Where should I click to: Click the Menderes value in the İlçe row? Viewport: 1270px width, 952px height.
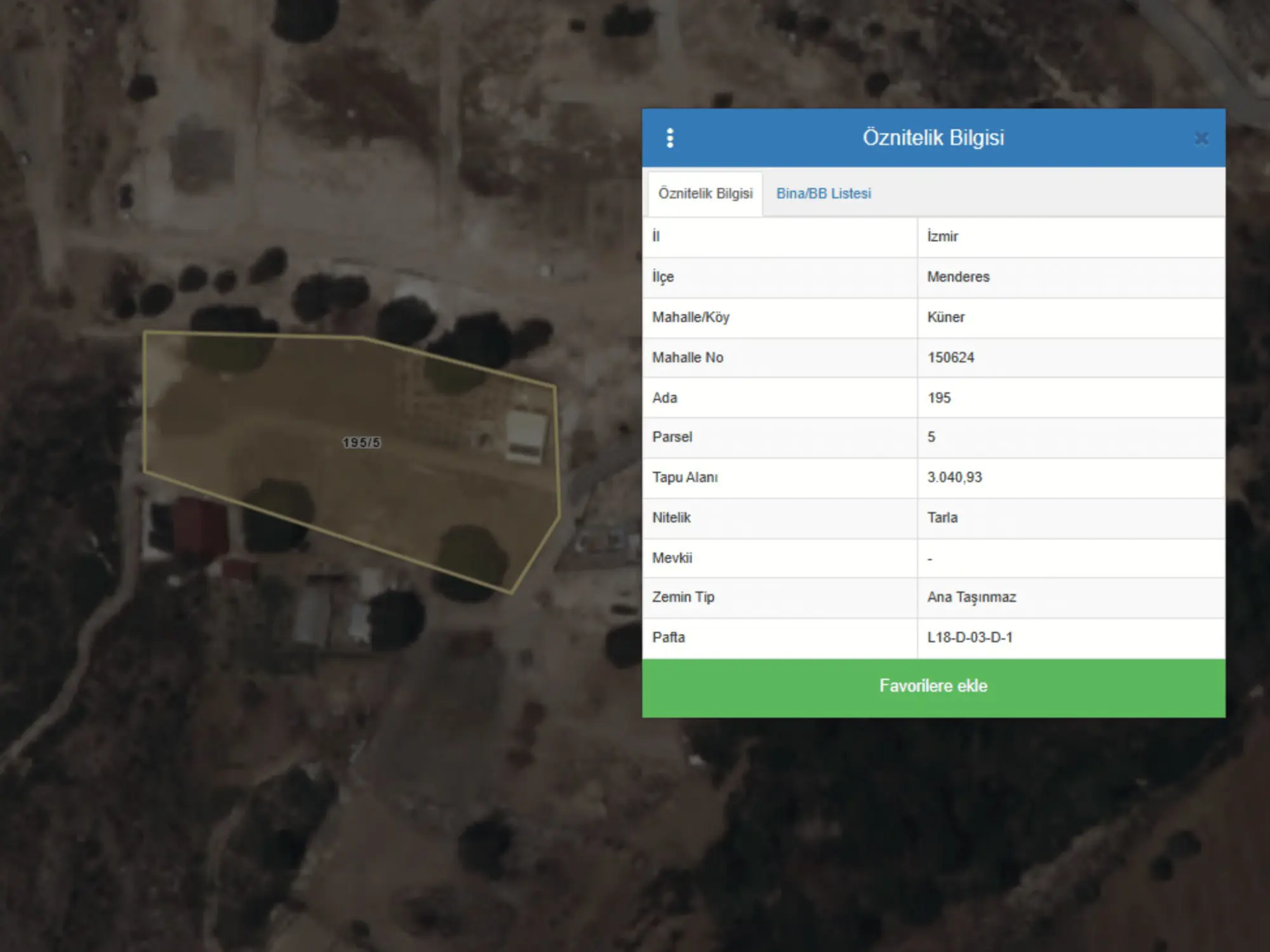958,277
